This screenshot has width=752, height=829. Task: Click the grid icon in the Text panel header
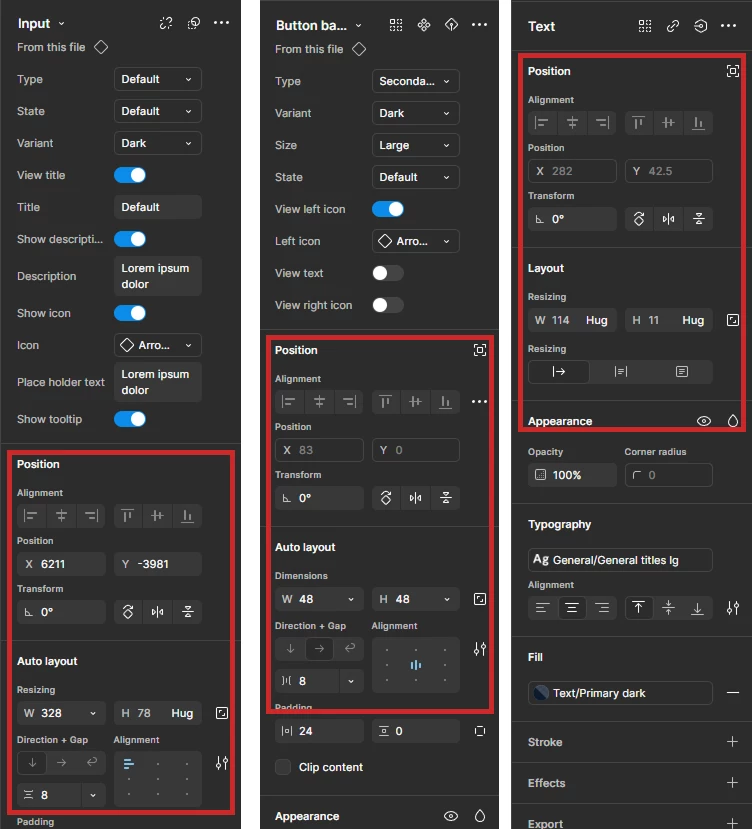click(x=645, y=26)
